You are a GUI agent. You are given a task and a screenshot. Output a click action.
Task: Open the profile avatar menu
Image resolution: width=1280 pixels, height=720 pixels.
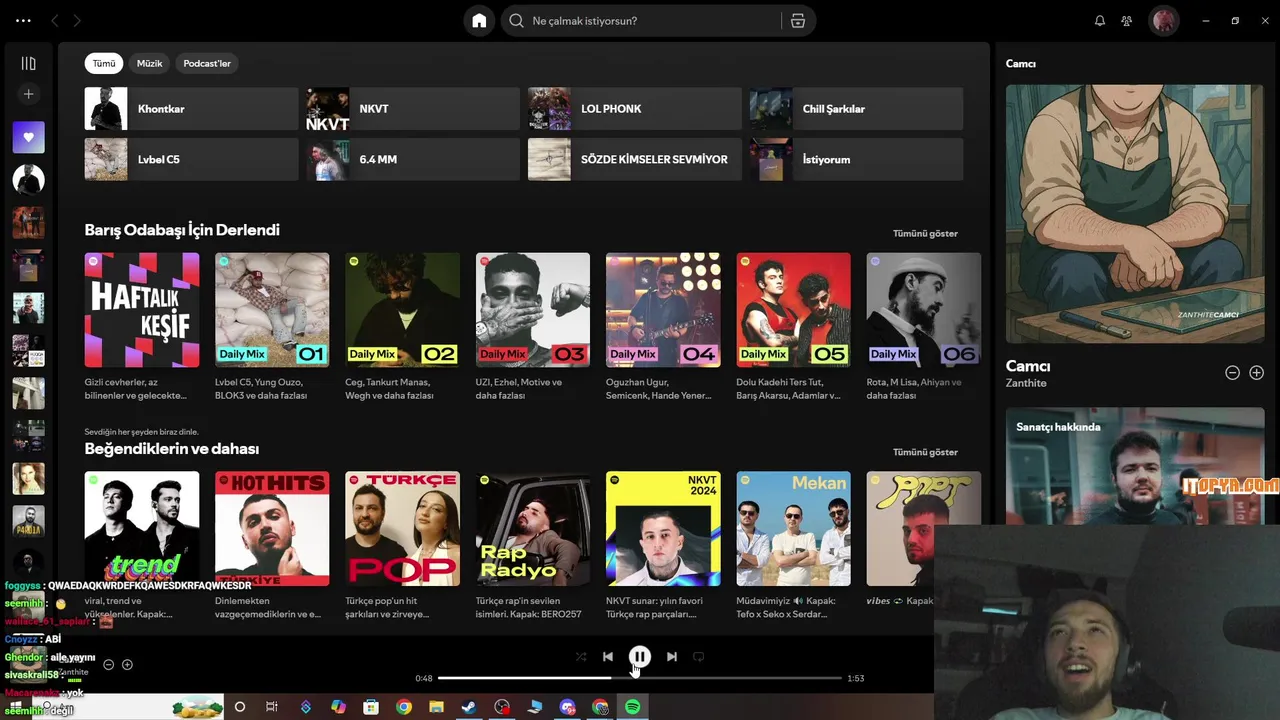[x=1163, y=21]
